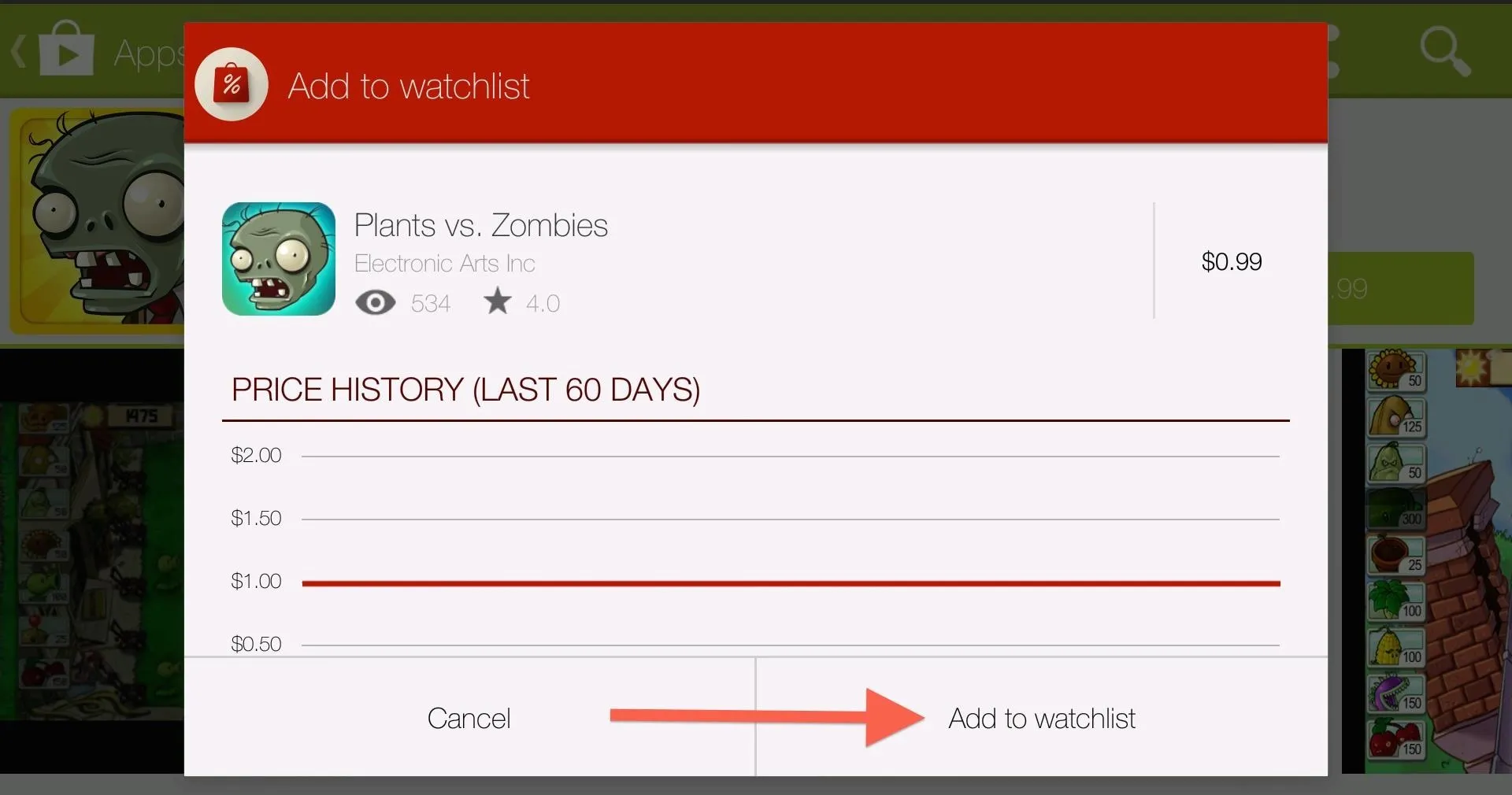The image size is (1512, 795).
Task: Open the right gameplay screenshot with brick wall
Action: pos(1427,560)
